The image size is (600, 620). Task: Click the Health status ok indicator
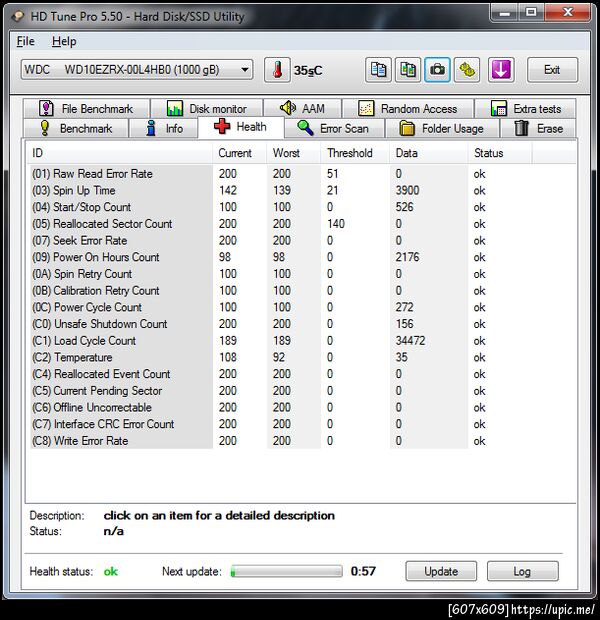(x=111, y=571)
